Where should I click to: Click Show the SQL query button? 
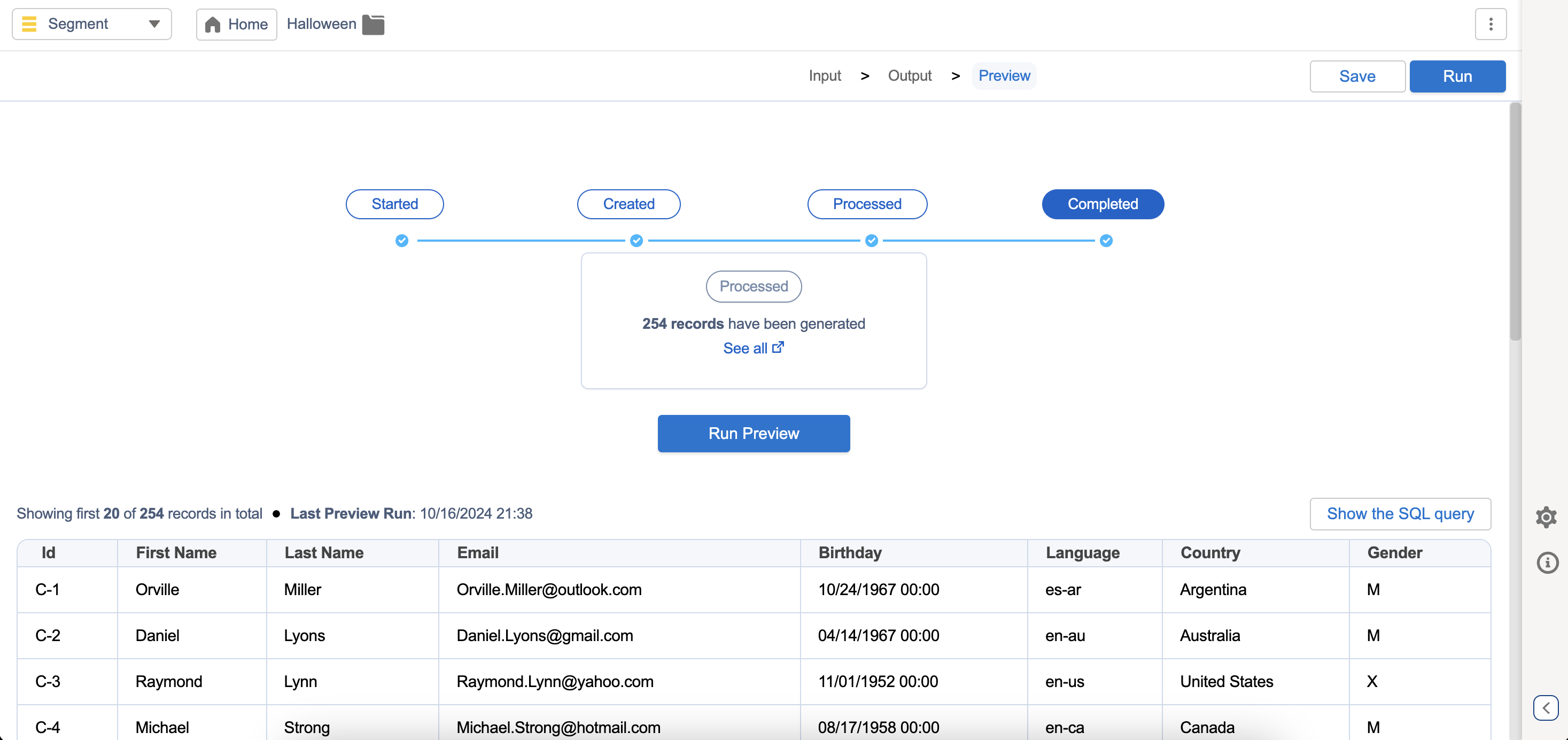click(1400, 513)
